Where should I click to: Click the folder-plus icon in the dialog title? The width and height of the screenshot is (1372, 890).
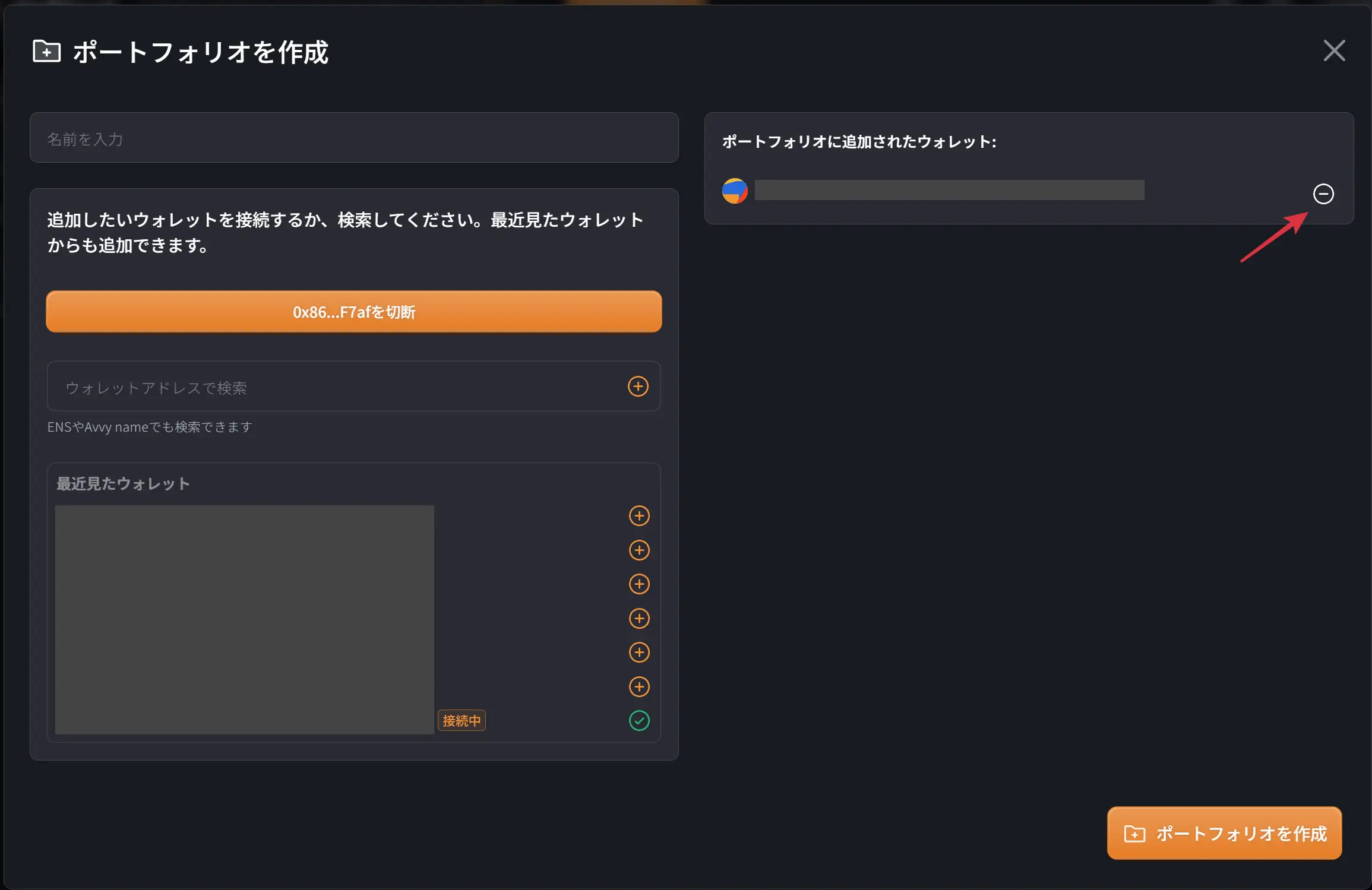(x=46, y=51)
